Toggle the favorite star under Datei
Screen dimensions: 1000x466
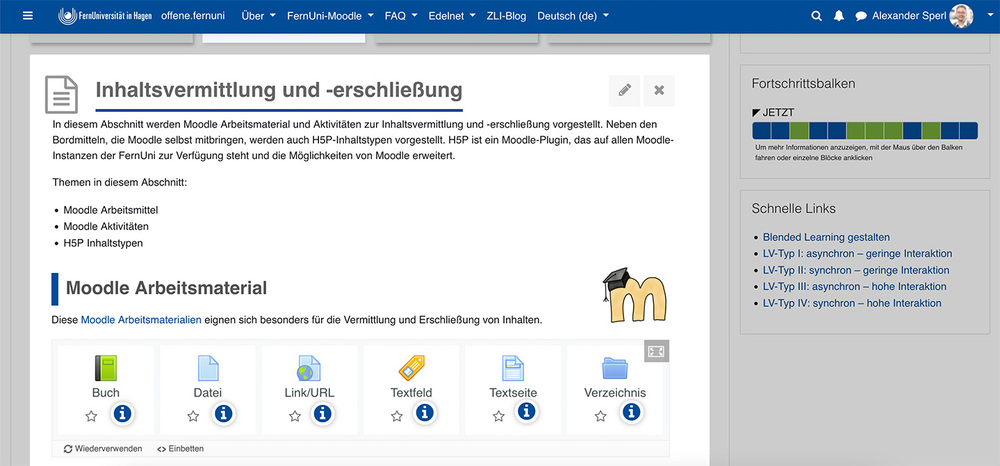click(193, 416)
